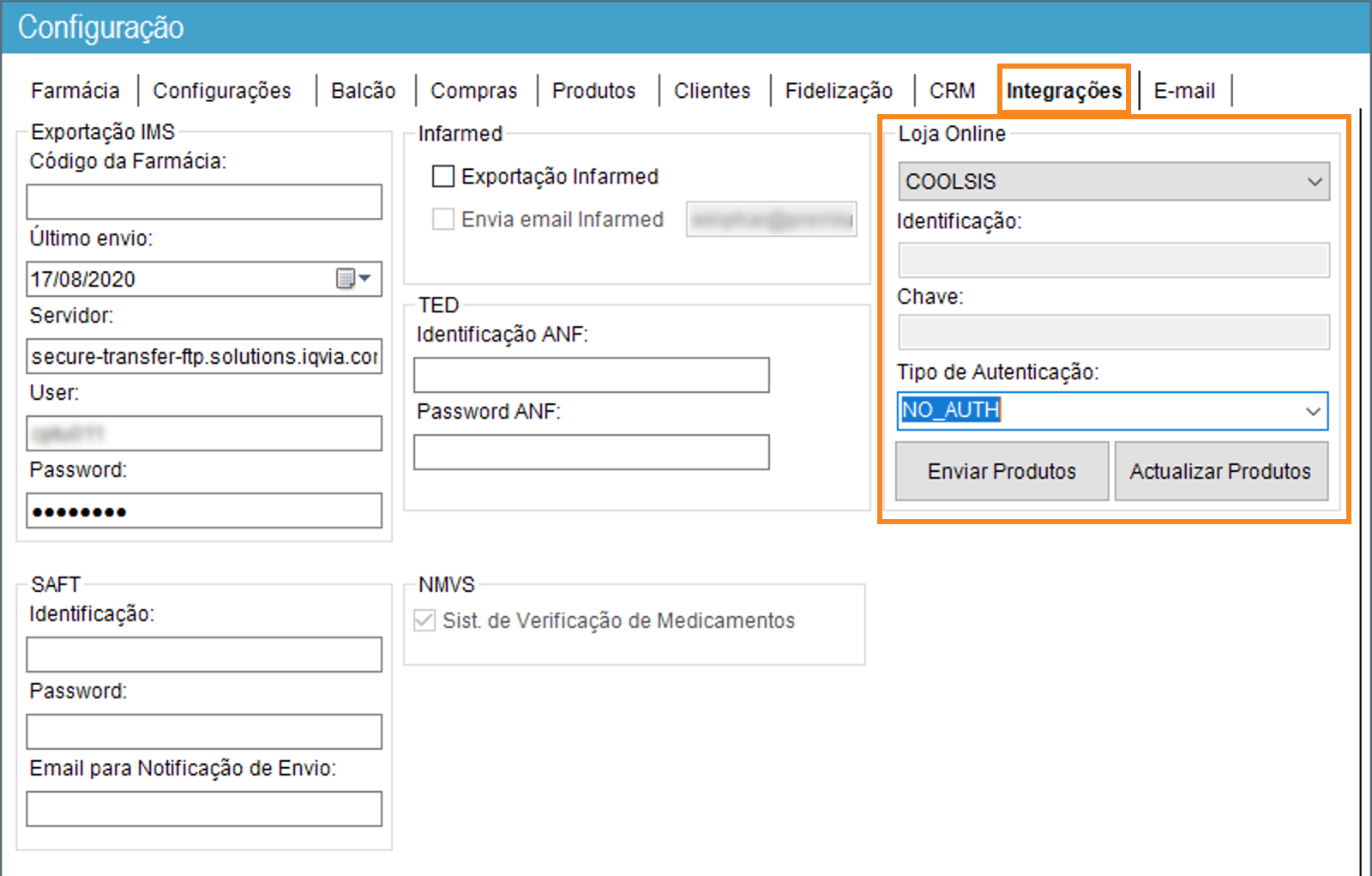Image resolution: width=1372 pixels, height=876 pixels.
Task: Select the Password ANF input box
Action: (591, 452)
